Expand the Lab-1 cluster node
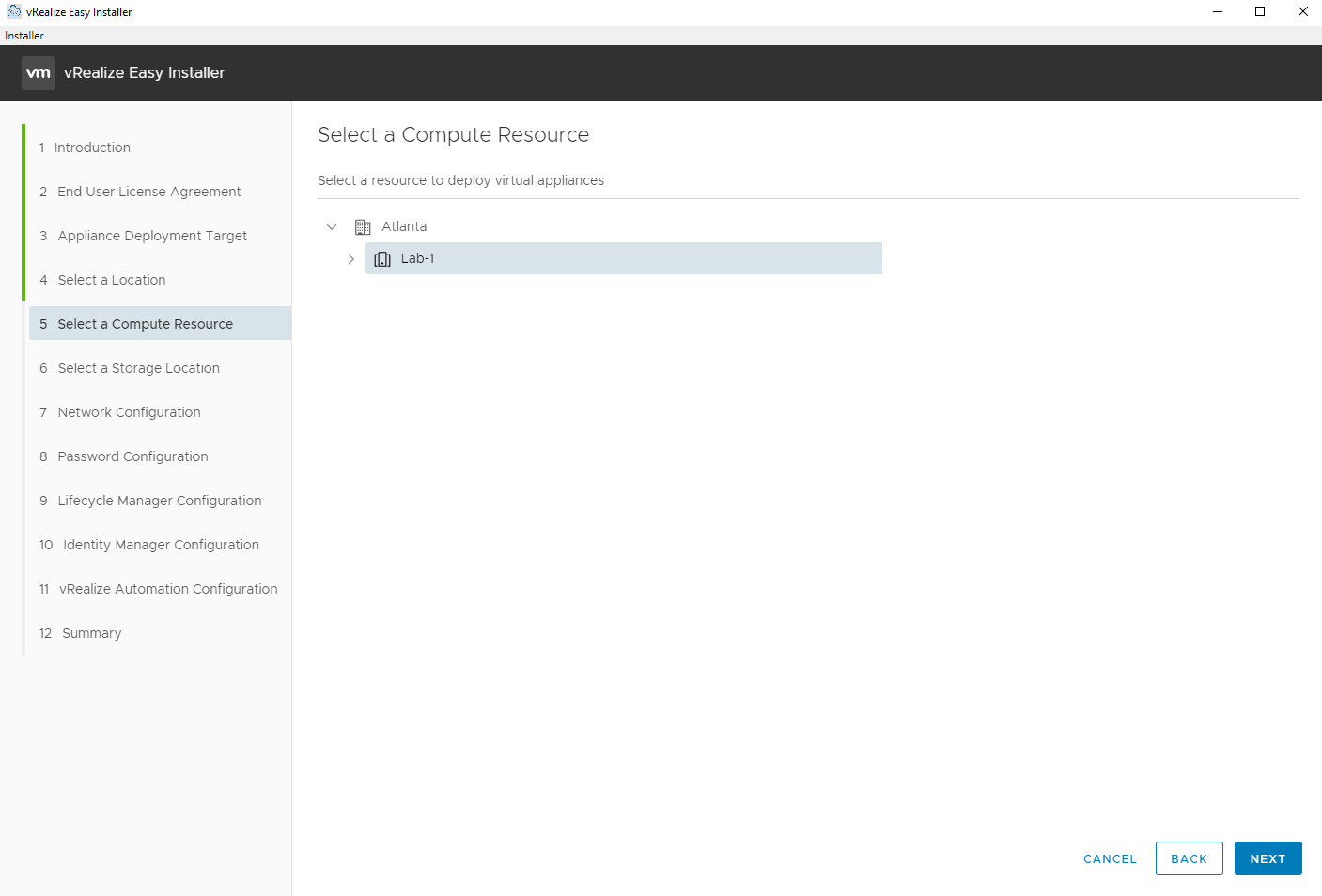Screen dimensions: 1322x896 point(350,259)
